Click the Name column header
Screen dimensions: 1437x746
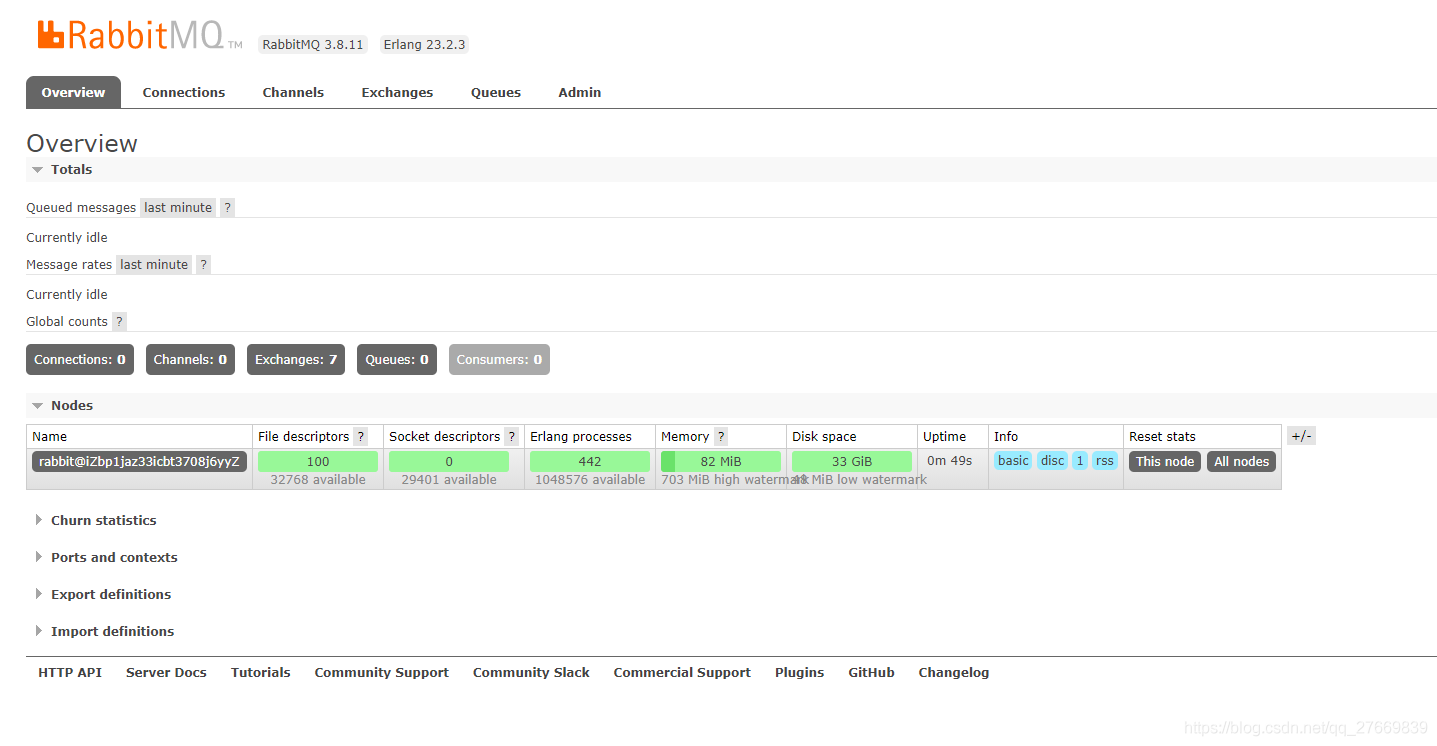50,437
